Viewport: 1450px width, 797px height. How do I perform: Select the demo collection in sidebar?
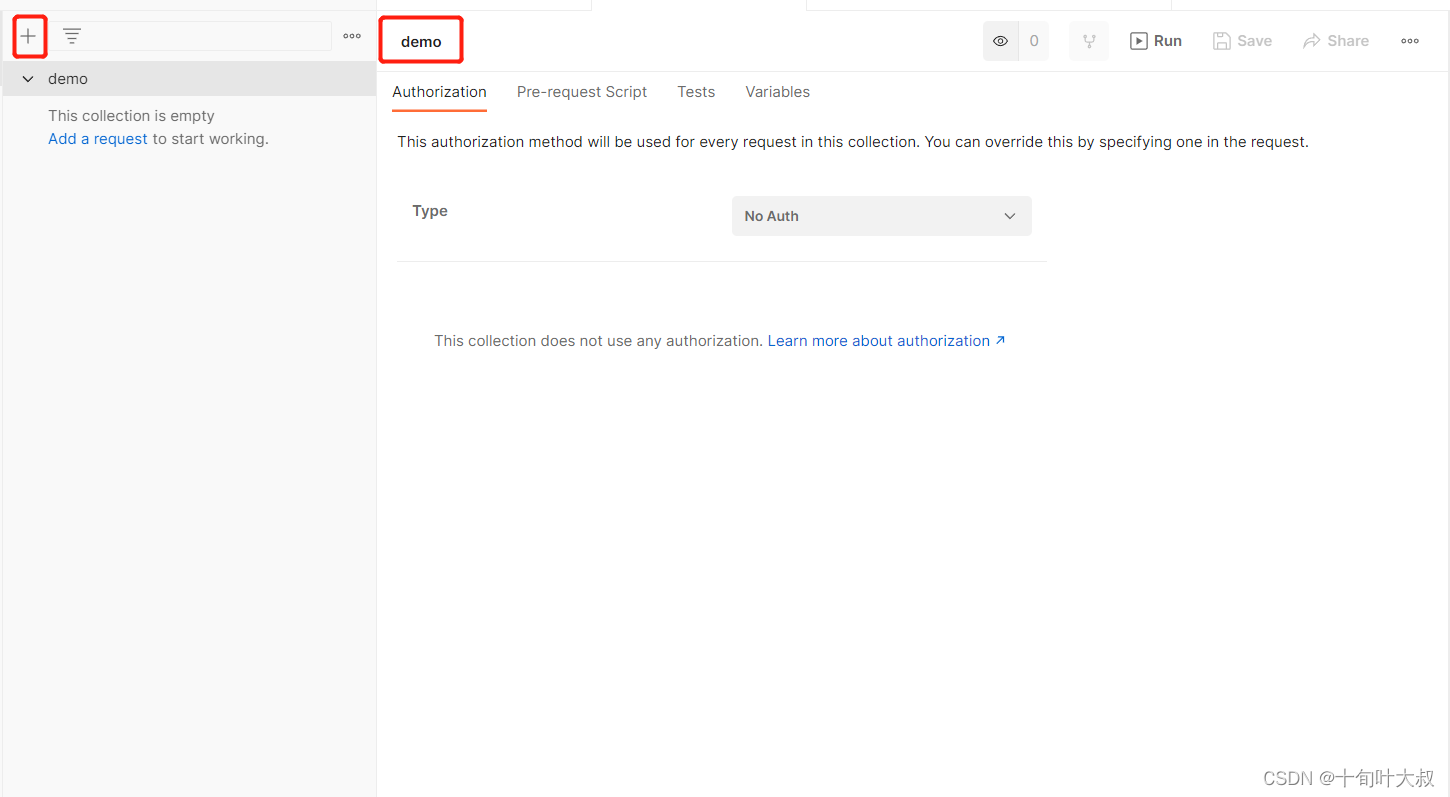click(x=190, y=79)
